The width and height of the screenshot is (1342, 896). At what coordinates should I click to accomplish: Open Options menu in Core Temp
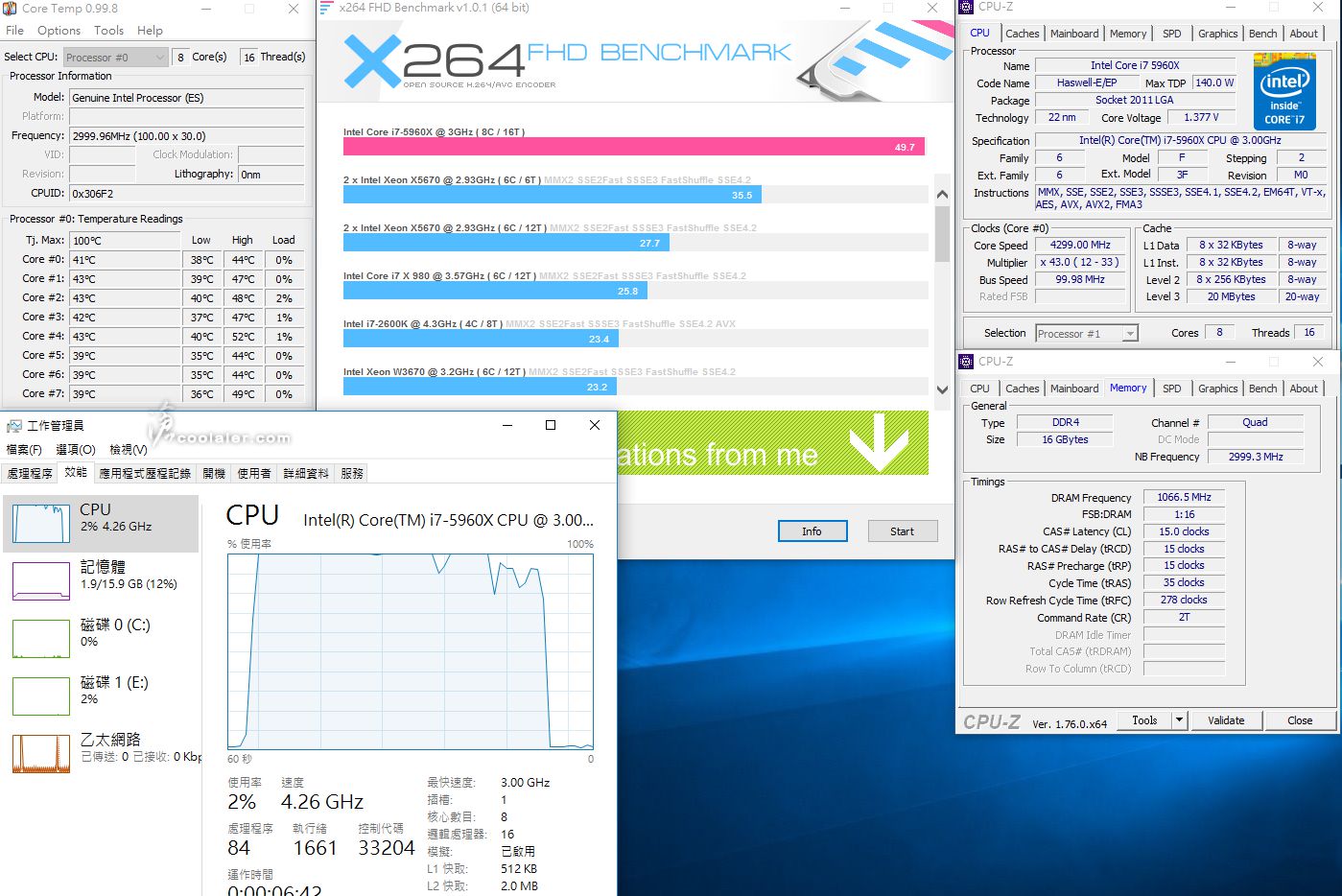pyautogui.click(x=59, y=31)
